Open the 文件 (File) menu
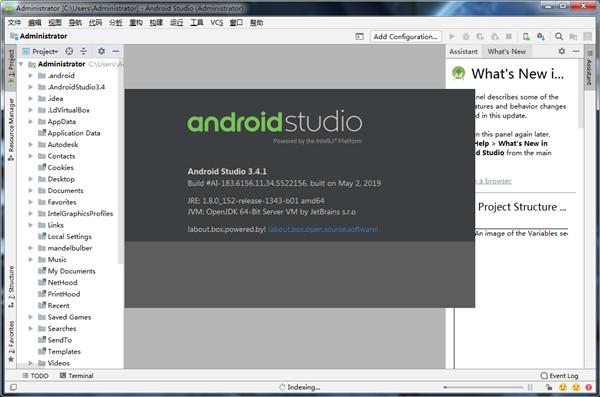600x397 pixels. 14,23
